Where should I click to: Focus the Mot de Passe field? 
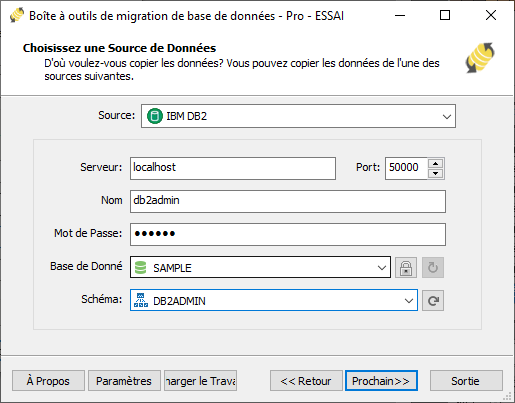pos(288,234)
